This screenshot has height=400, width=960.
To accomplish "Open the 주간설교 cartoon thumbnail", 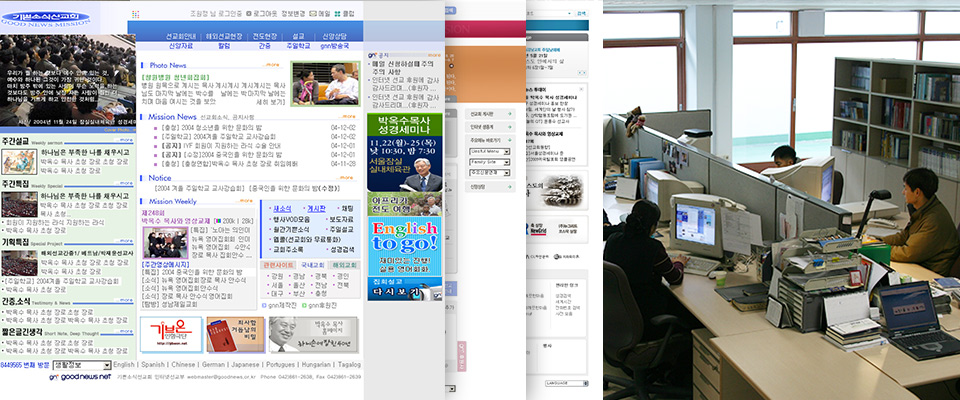I will [19, 162].
